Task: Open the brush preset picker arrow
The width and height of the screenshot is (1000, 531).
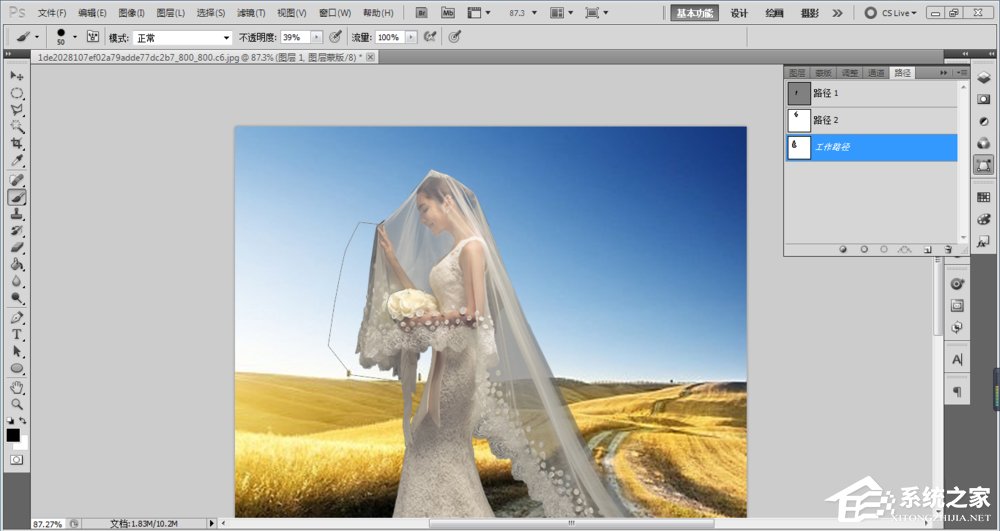Action: (x=74, y=37)
